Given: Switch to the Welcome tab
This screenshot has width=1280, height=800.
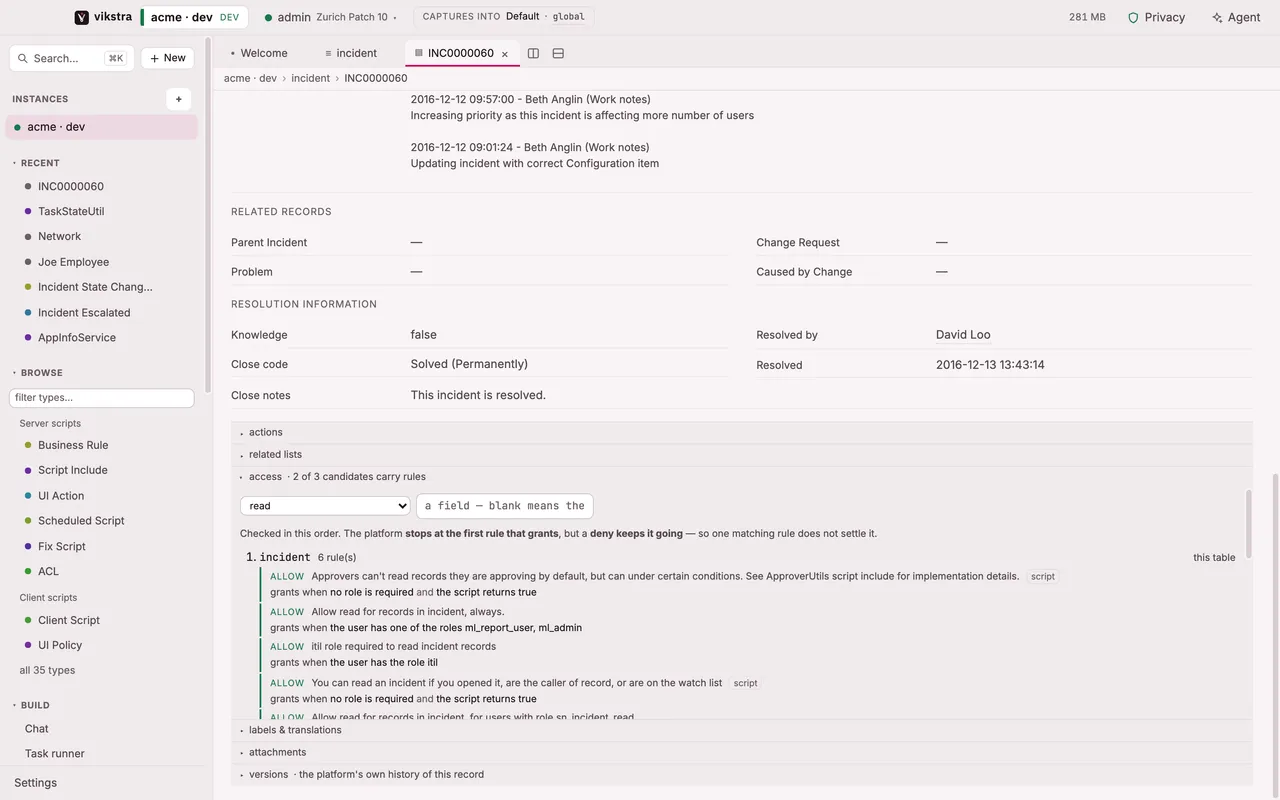Looking at the screenshot, I should 259,53.
